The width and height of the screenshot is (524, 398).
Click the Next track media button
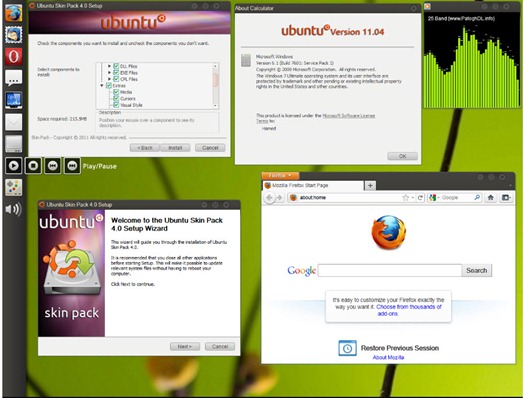pos(72,166)
